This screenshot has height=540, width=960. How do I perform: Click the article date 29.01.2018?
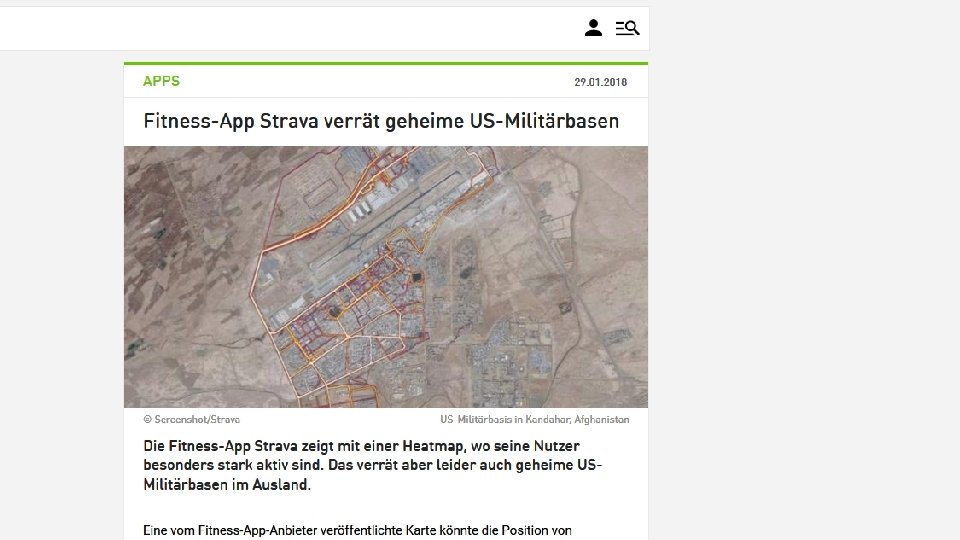click(601, 82)
